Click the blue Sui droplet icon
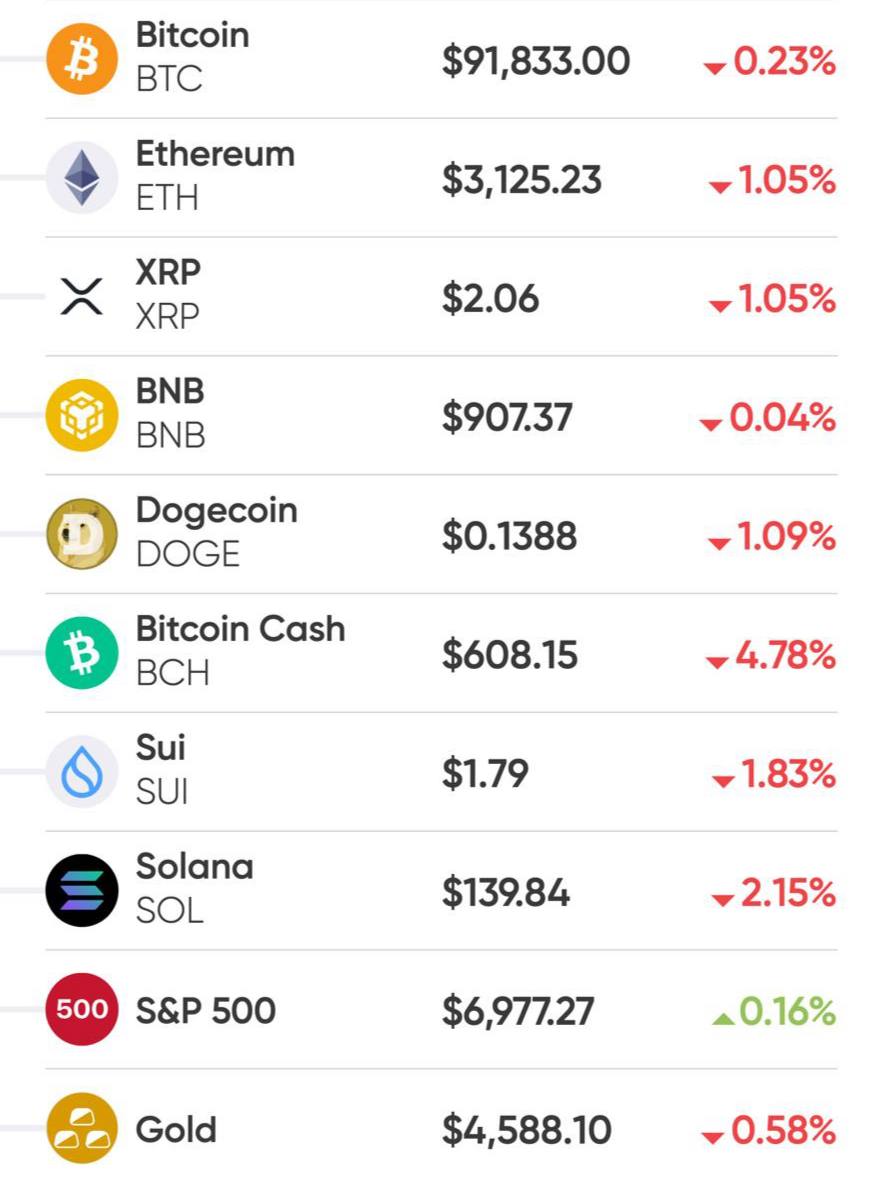 (81, 772)
